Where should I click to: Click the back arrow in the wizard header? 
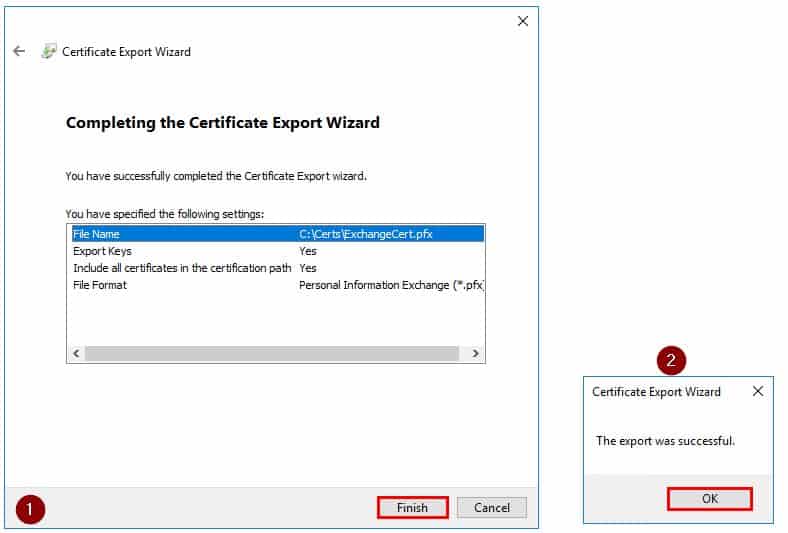(x=19, y=51)
